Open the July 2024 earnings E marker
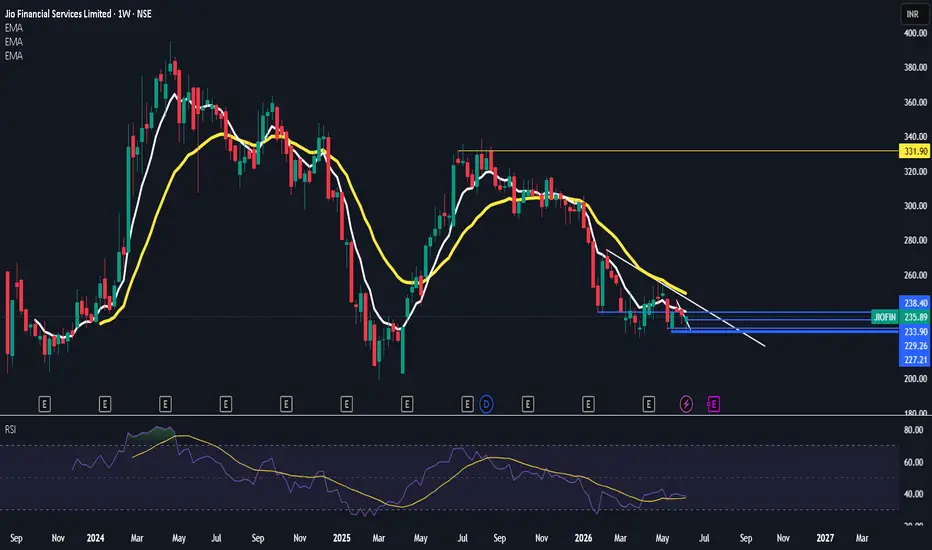Viewport: 932px width, 550px height. (x=225, y=405)
